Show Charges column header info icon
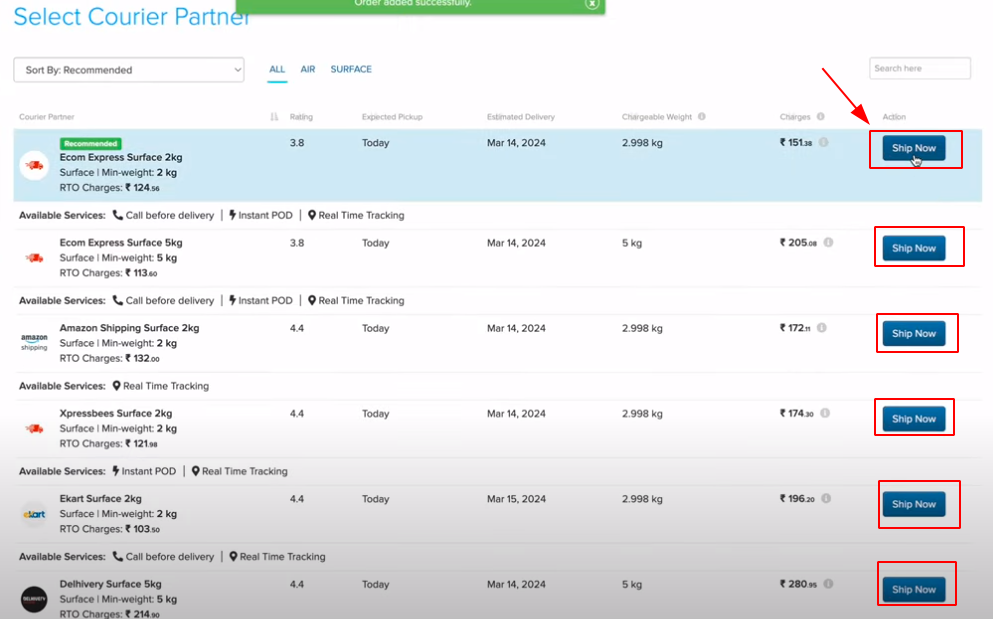The height and width of the screenshot is (619, 993). coord(821,117)
